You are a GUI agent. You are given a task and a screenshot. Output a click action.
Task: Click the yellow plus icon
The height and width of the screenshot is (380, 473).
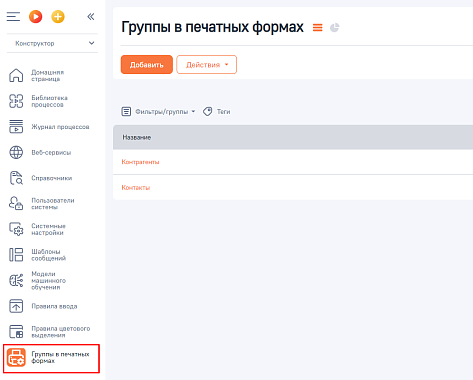click(58, 16)
